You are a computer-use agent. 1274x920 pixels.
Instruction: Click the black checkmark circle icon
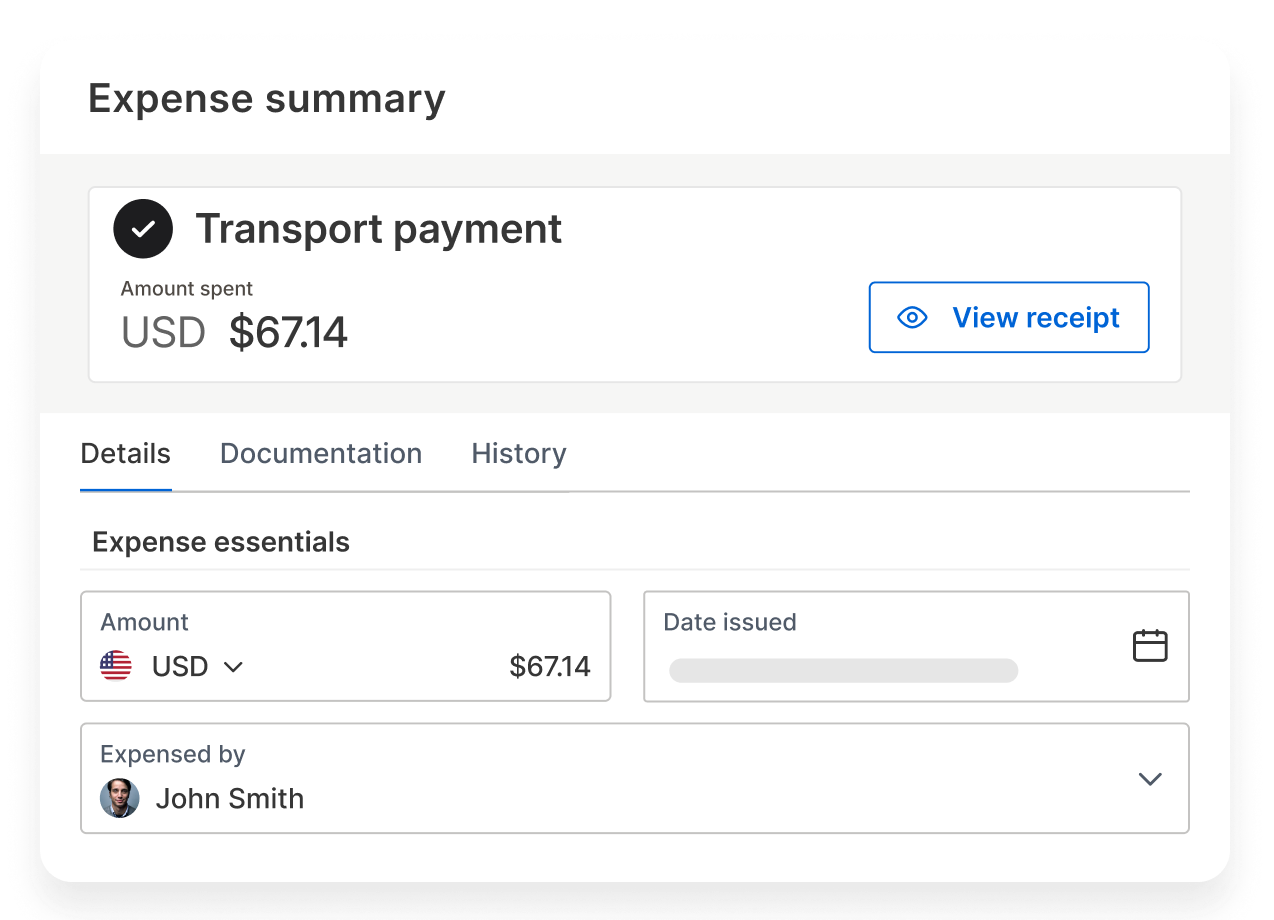(143, 229)
